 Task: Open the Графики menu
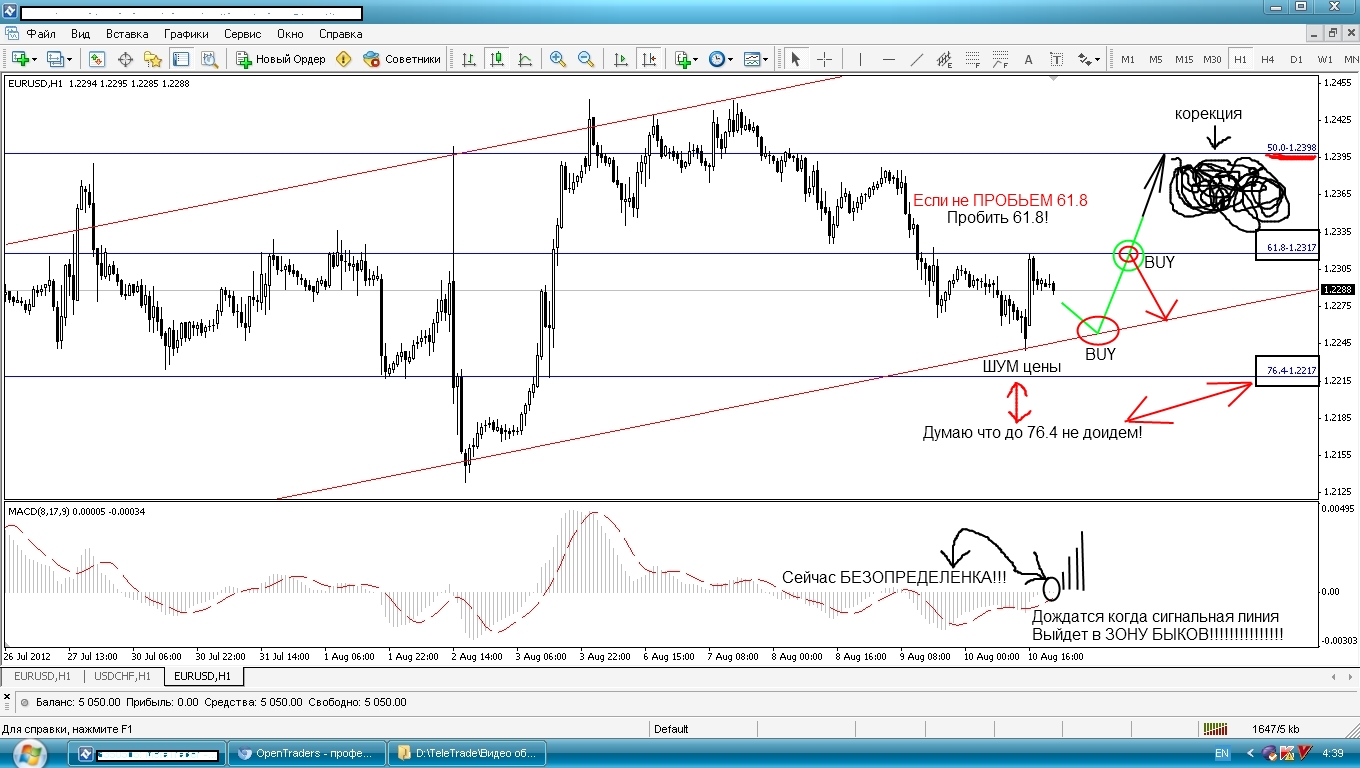pyautogui.click(x=187, y=34)
